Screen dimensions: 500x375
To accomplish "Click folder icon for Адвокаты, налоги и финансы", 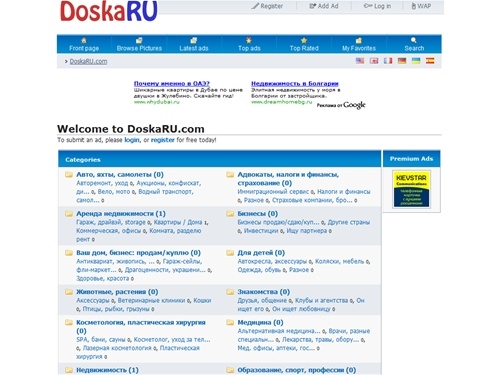I will click(230, 175).
